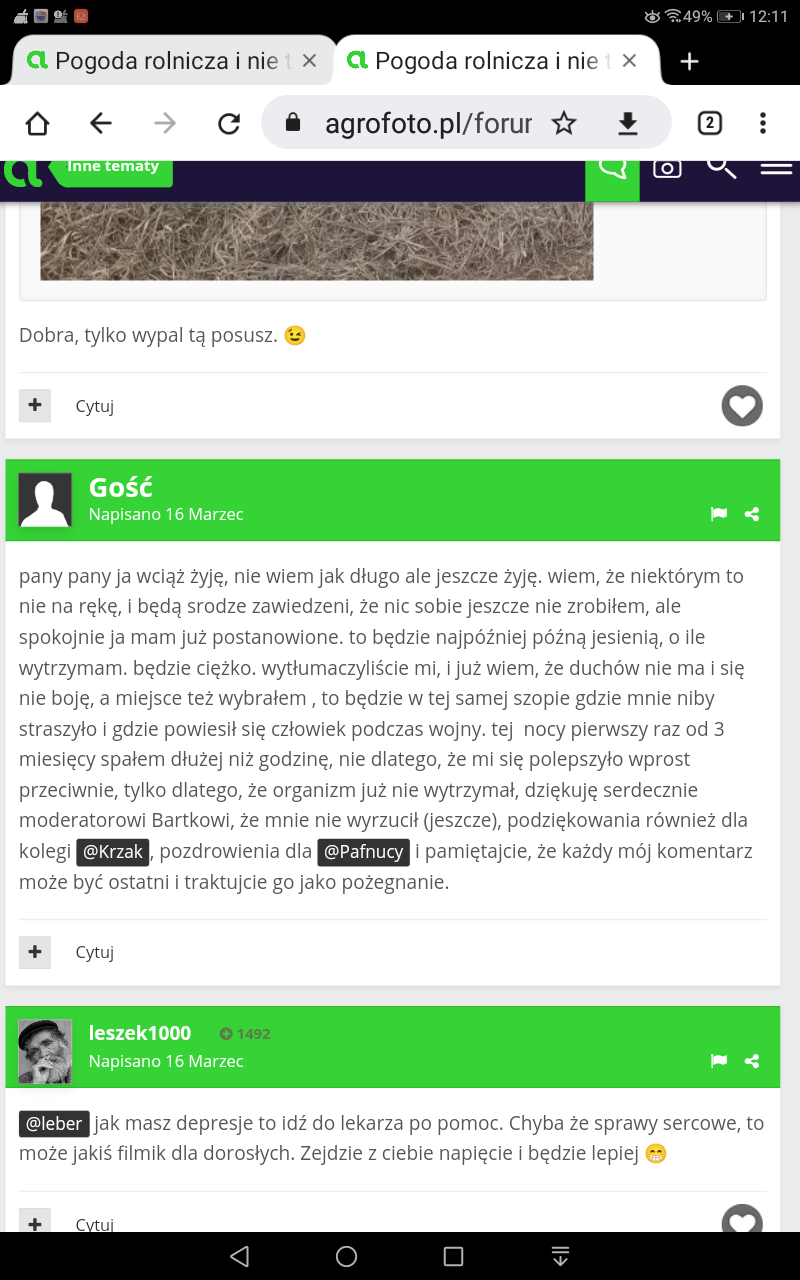Share Gość's post via share icon
Viewport: 800px width, 1280px height.
pyautogui.click(x=752, y=514)
